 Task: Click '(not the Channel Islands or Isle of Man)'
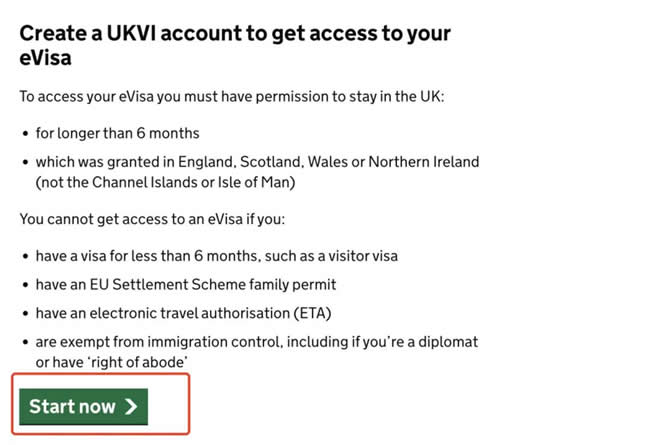(x=165, y=182)
